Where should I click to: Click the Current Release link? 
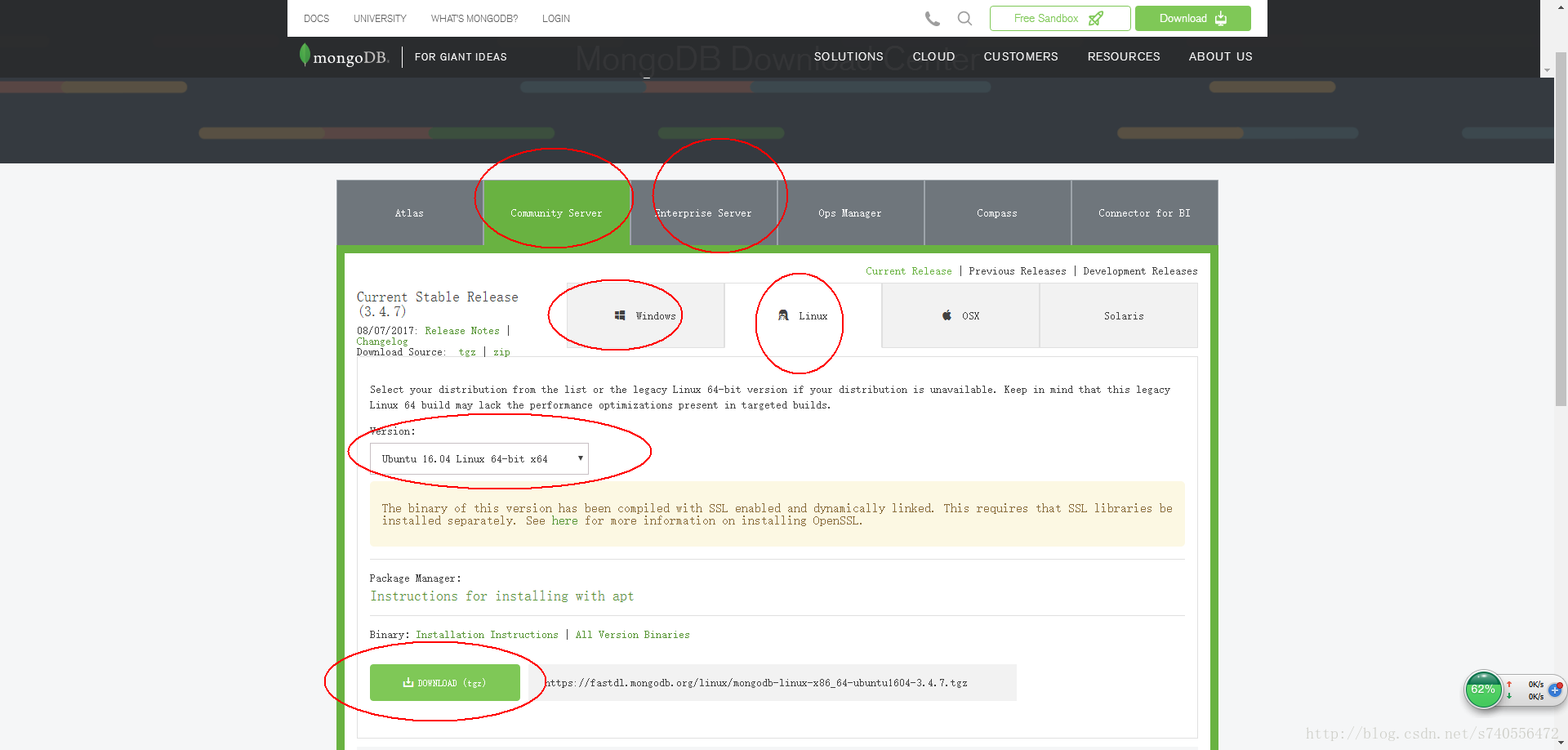coord(909,271)
